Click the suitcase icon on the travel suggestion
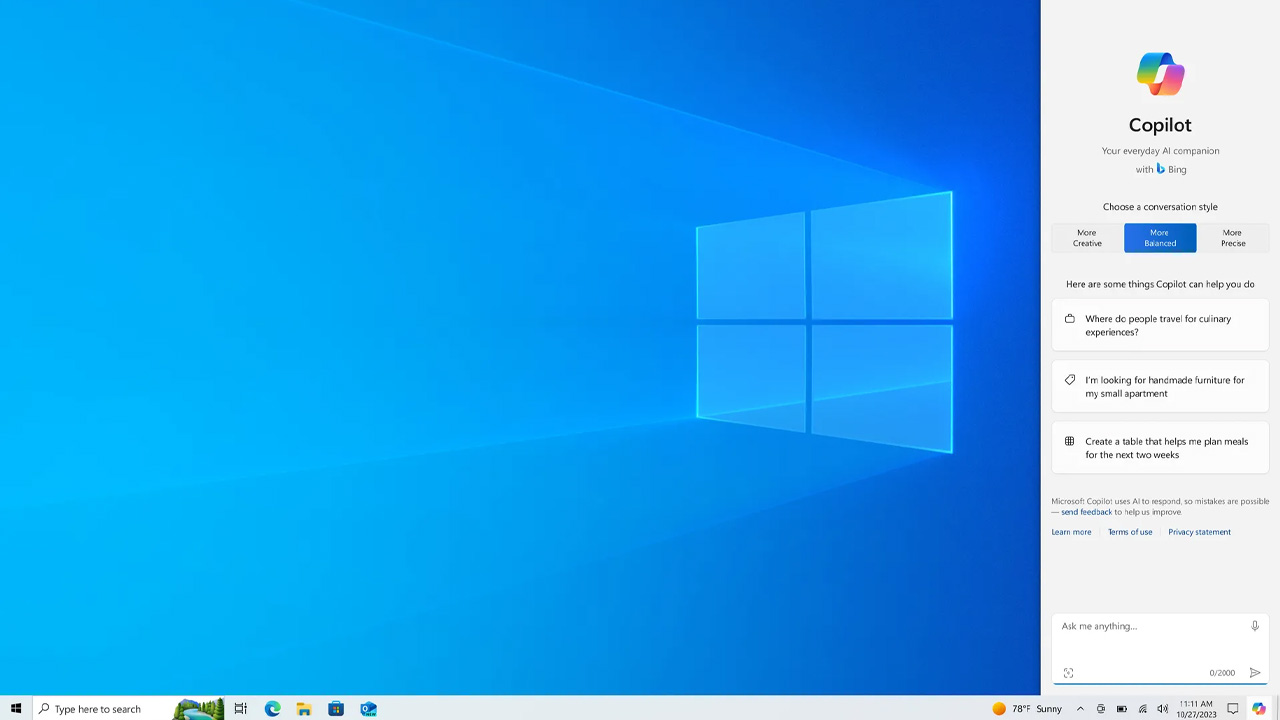Image resolution: width=1280 pixels, height=720 pixels. (x=1069, y=318)
